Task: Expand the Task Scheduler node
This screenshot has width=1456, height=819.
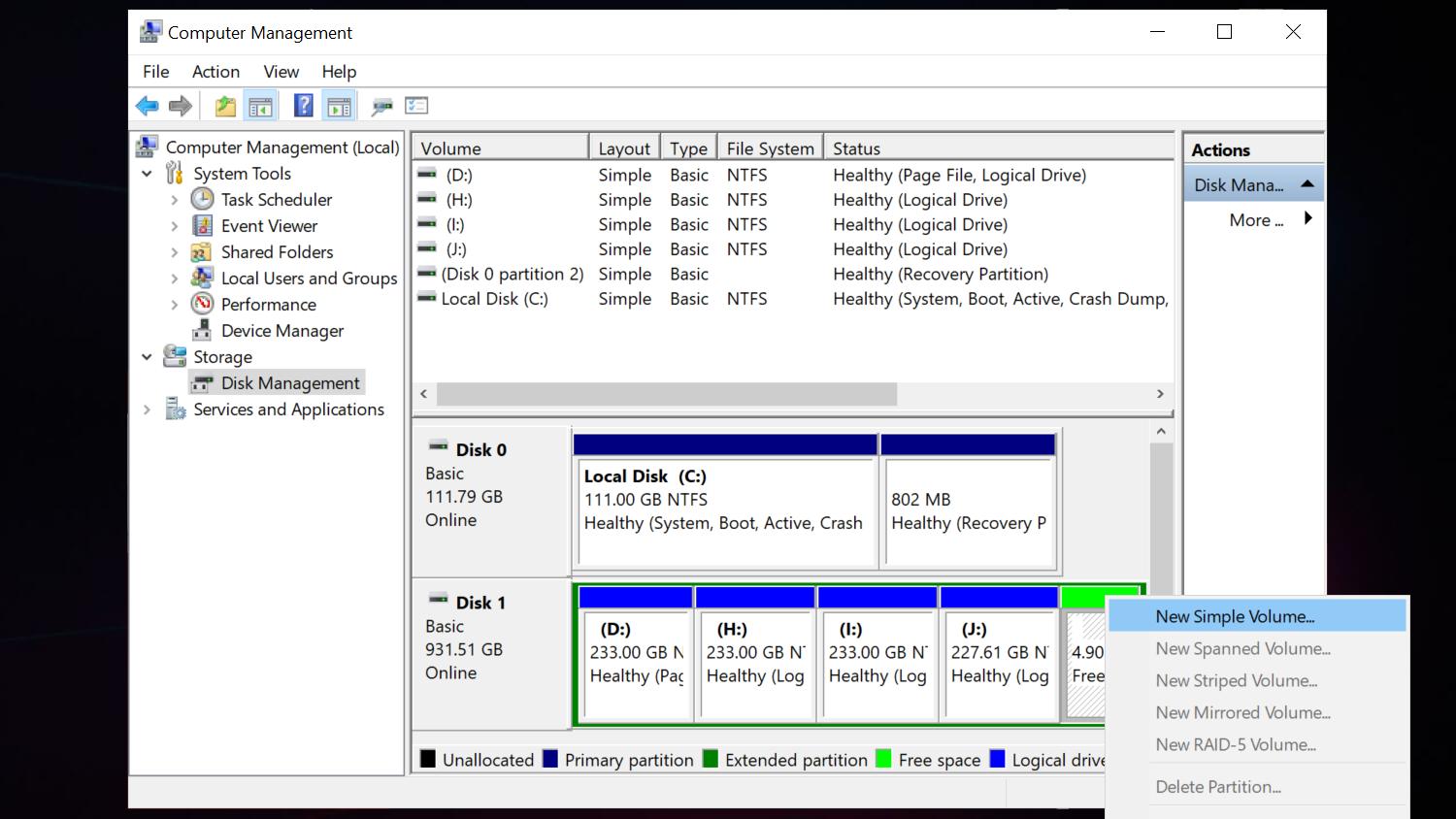Action: [x=174, y=200]
